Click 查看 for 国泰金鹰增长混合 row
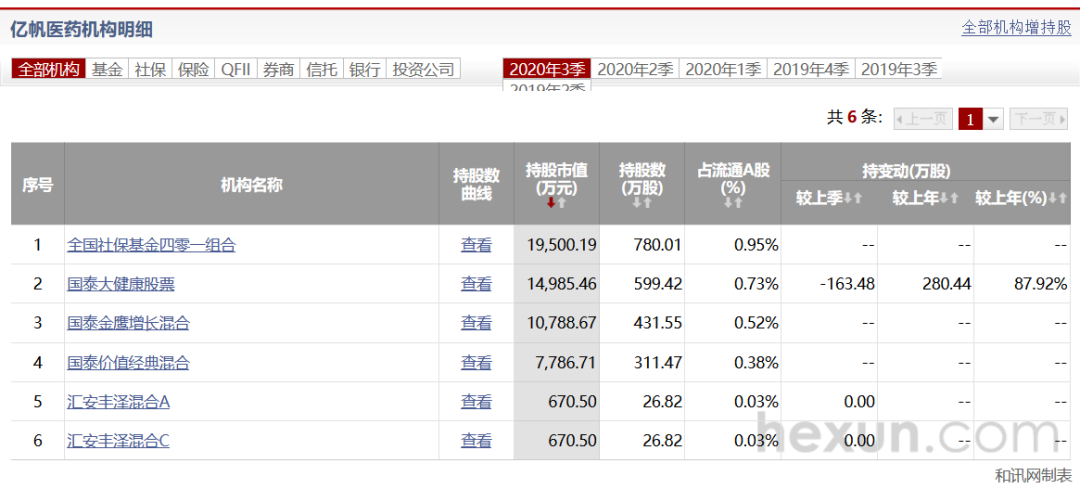The width and height of the screenshot is (1080, 489). [x=476, y=322]
